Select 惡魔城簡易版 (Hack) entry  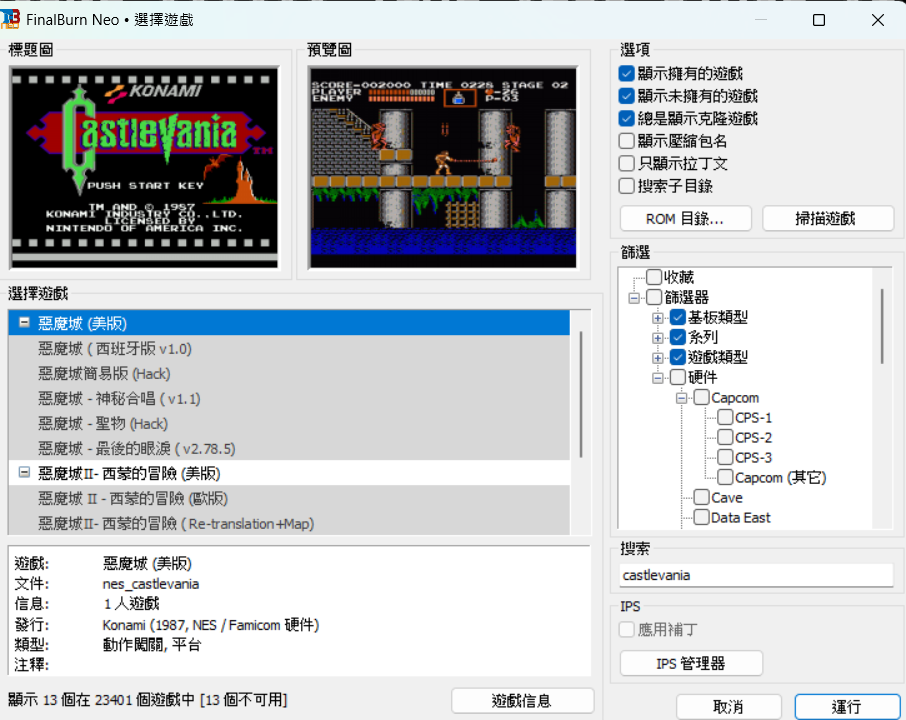(x=289, y=373)
